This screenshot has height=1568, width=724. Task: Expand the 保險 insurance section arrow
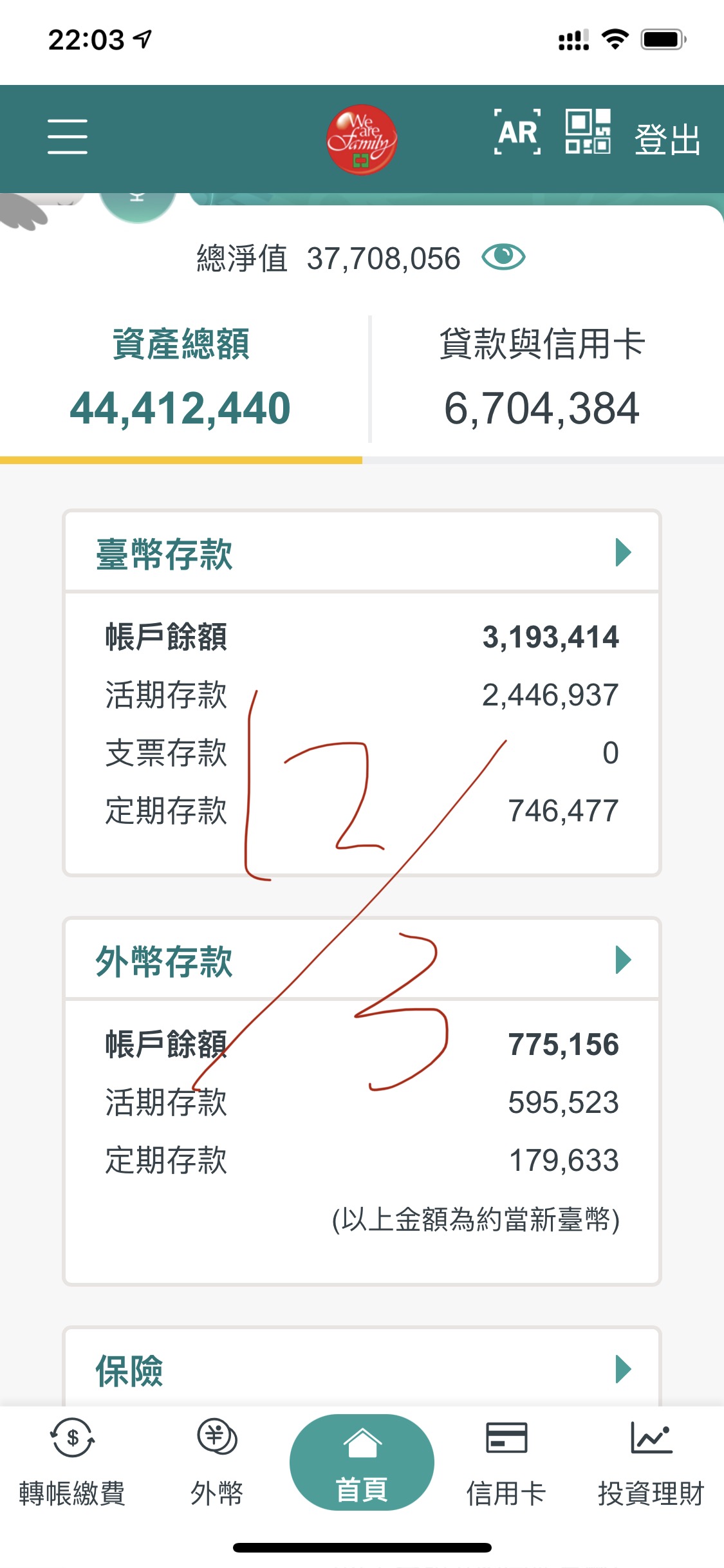[x=623, y=1369]
